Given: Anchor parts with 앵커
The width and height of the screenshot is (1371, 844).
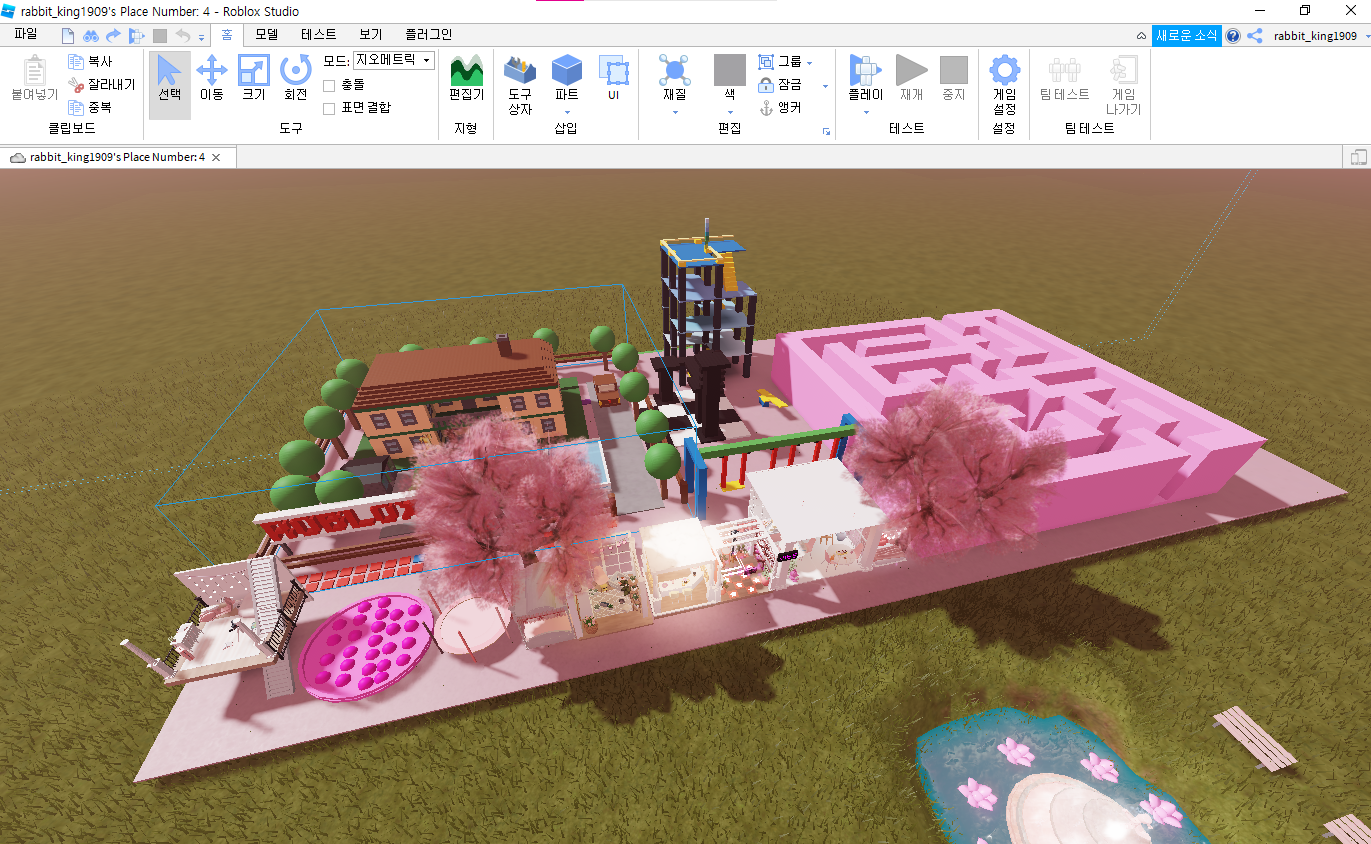Looking at the screenshot, I should pyautogui.click(x=780, y=107).
